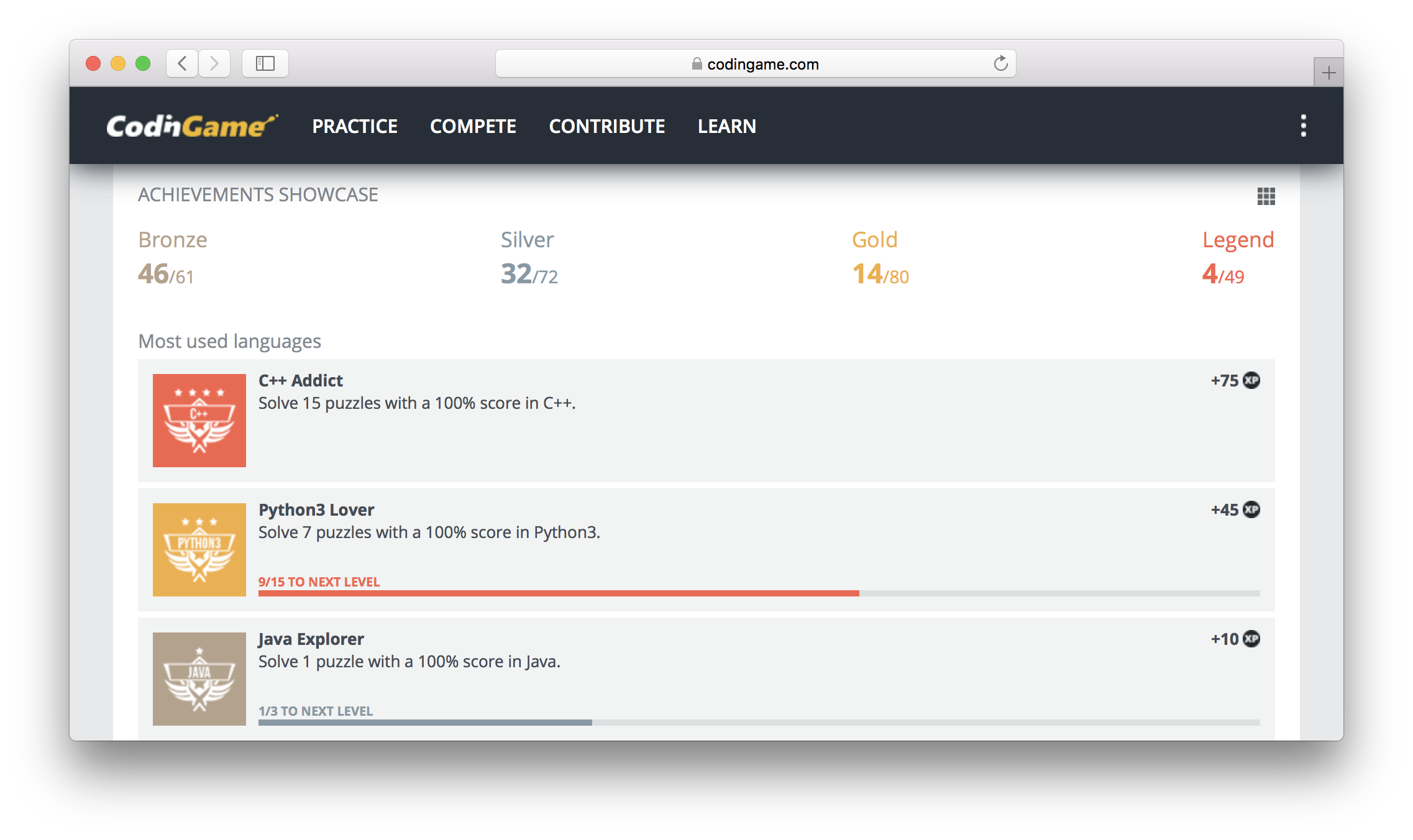
Task: Click '9/15 TO NEXT LEVEL' text
Action: click(x=319, y=582)
